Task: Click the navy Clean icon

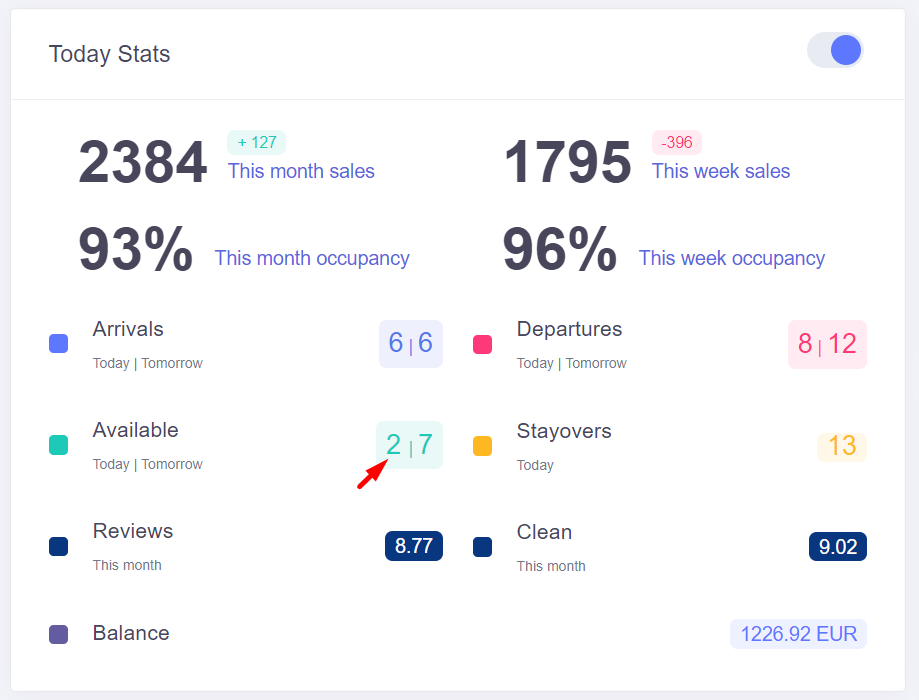Action: (482, 547)
